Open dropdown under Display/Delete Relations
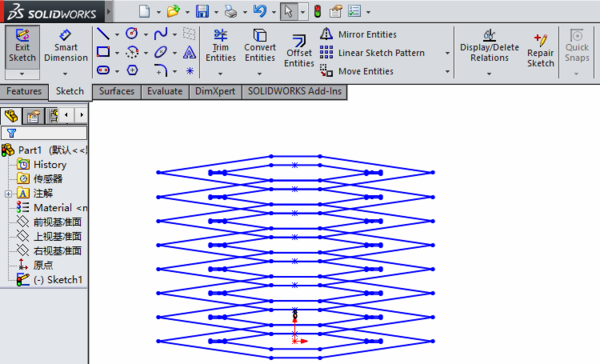 pos(489,73)
